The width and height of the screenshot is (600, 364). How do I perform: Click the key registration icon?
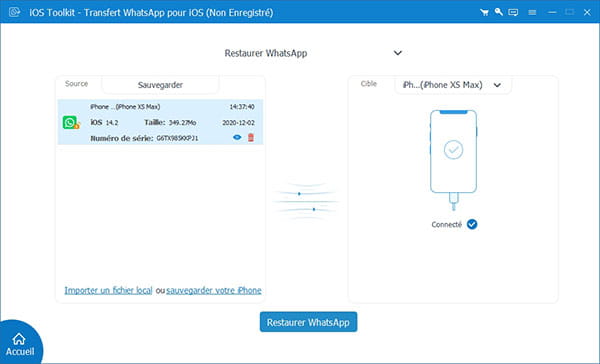click(x=499, y=12)
